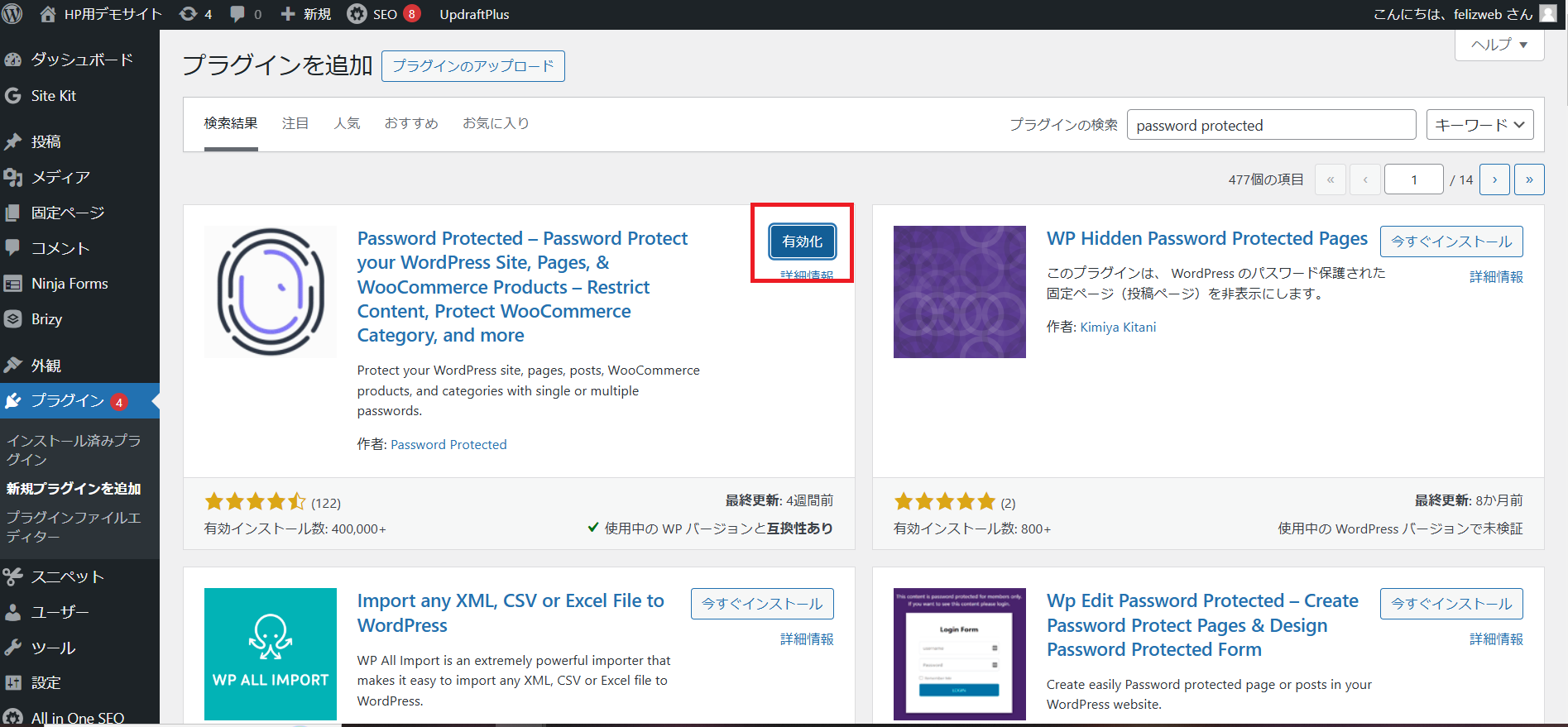Open the WordPress logo menu

[12, 14]
